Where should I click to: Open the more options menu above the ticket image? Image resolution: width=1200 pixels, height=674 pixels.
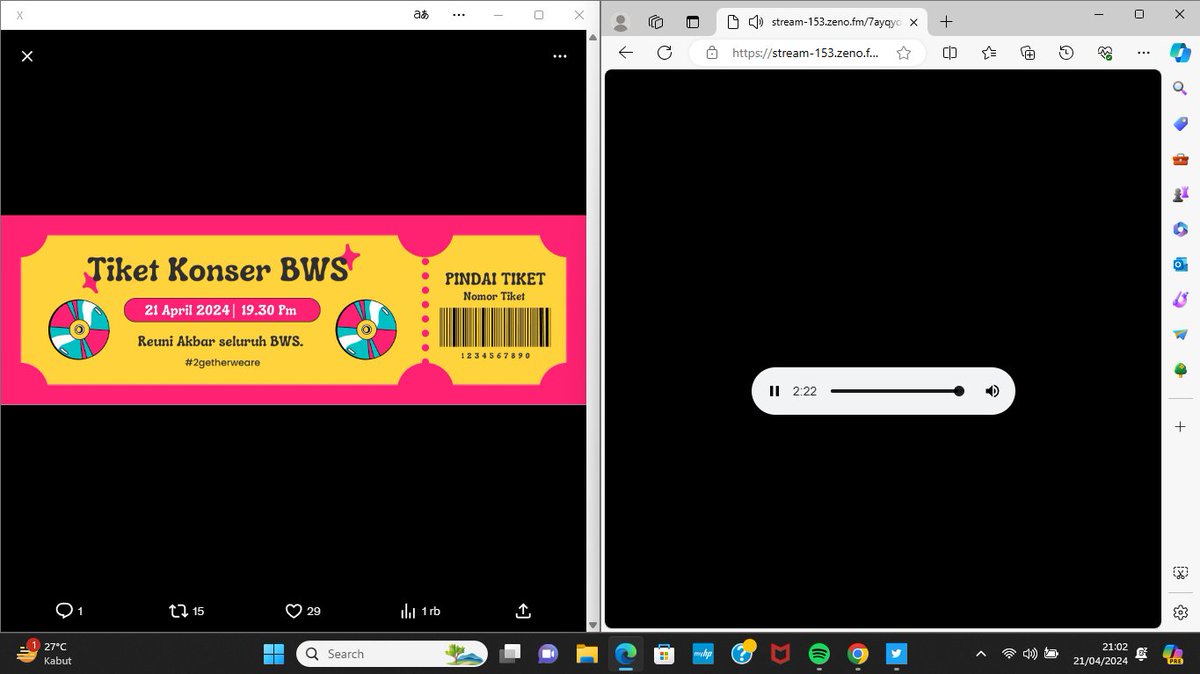560,56
